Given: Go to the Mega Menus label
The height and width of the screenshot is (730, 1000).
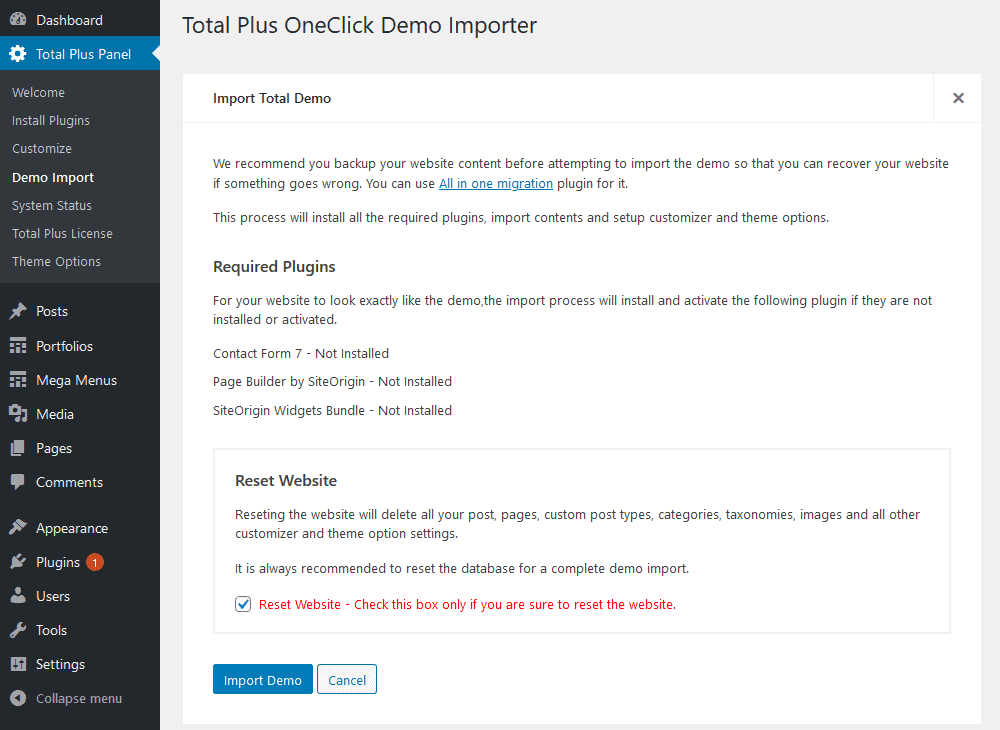Looking at the screenshot, I should coord(77,380).
